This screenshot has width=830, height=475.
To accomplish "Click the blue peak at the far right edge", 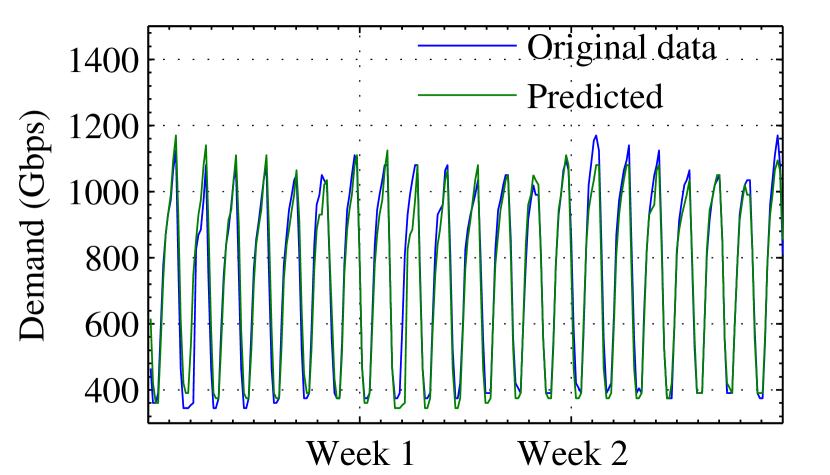I will point(777,136).
